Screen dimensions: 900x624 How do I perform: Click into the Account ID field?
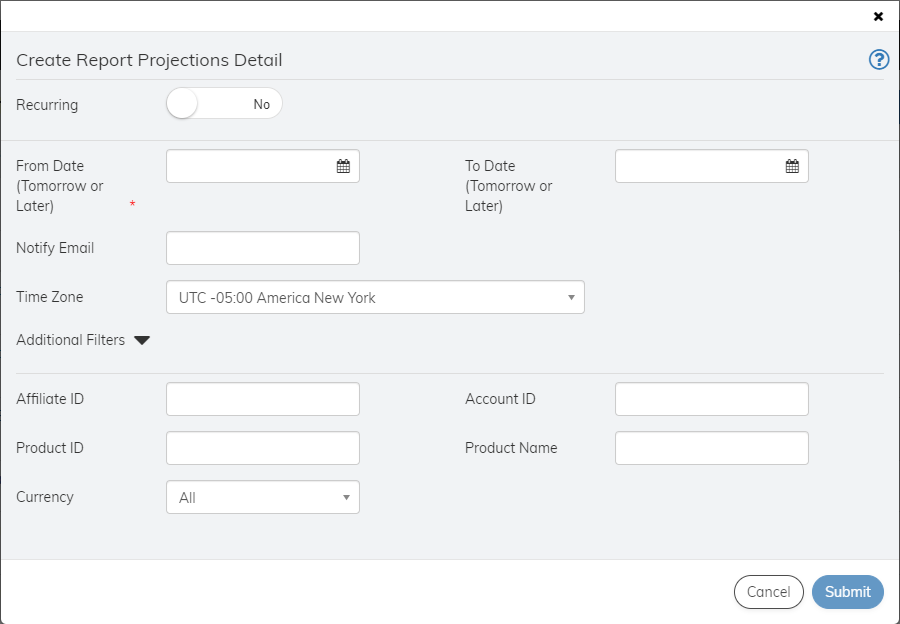pos(712,399)
